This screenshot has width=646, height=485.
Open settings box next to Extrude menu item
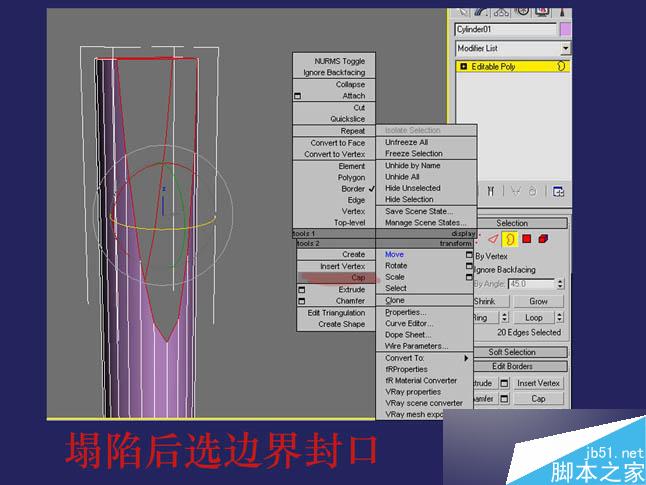tap(302, 290)
